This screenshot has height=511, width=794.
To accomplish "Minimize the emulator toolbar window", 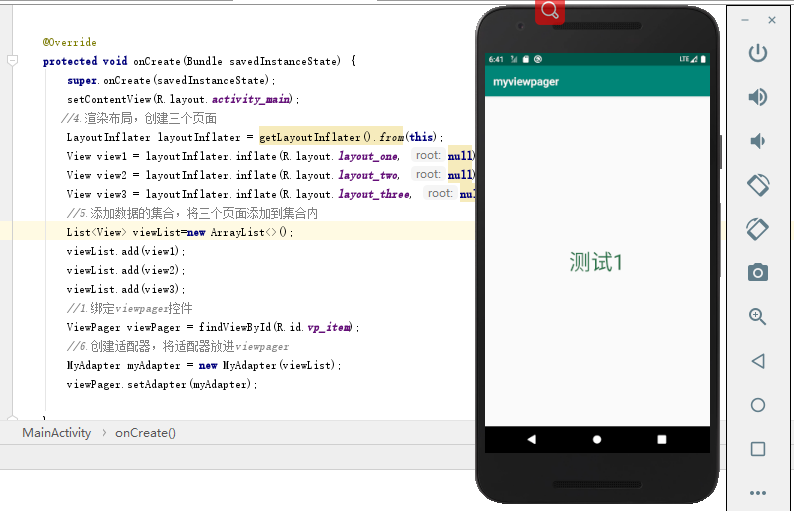I will point(745,20).
